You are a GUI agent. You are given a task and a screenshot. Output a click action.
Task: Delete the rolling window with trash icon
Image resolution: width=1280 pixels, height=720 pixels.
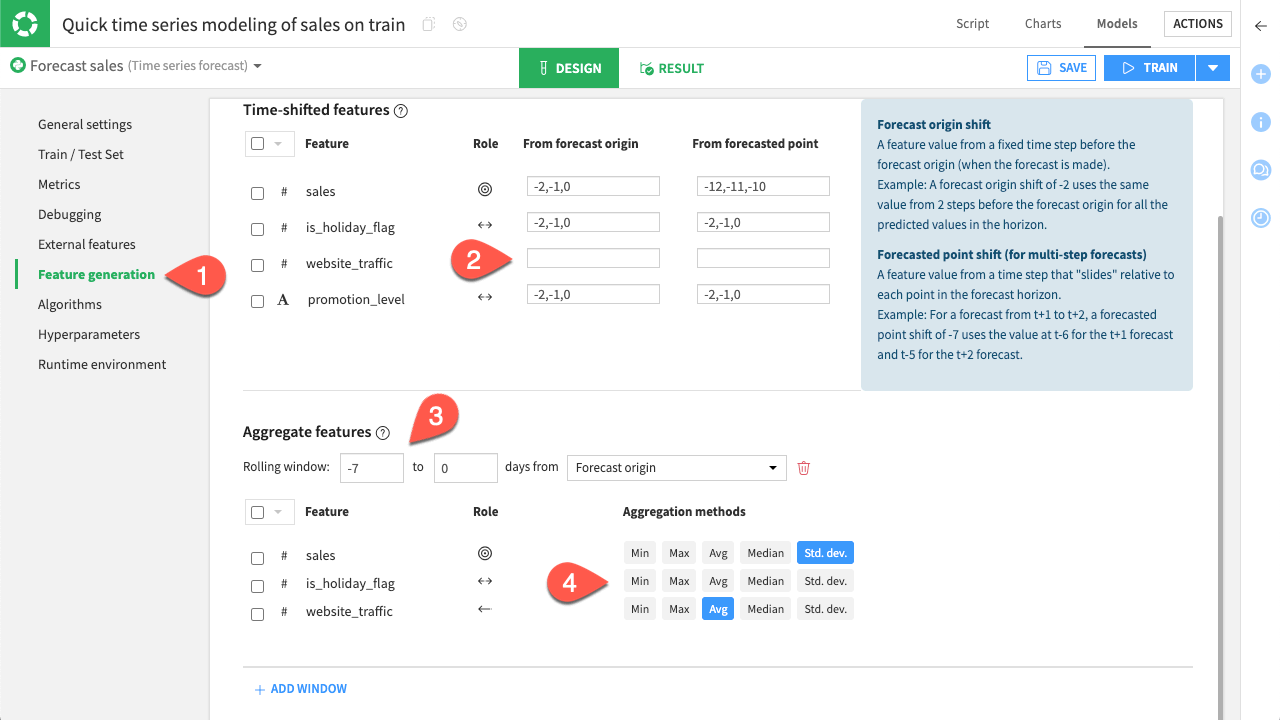tap(803, 468)
